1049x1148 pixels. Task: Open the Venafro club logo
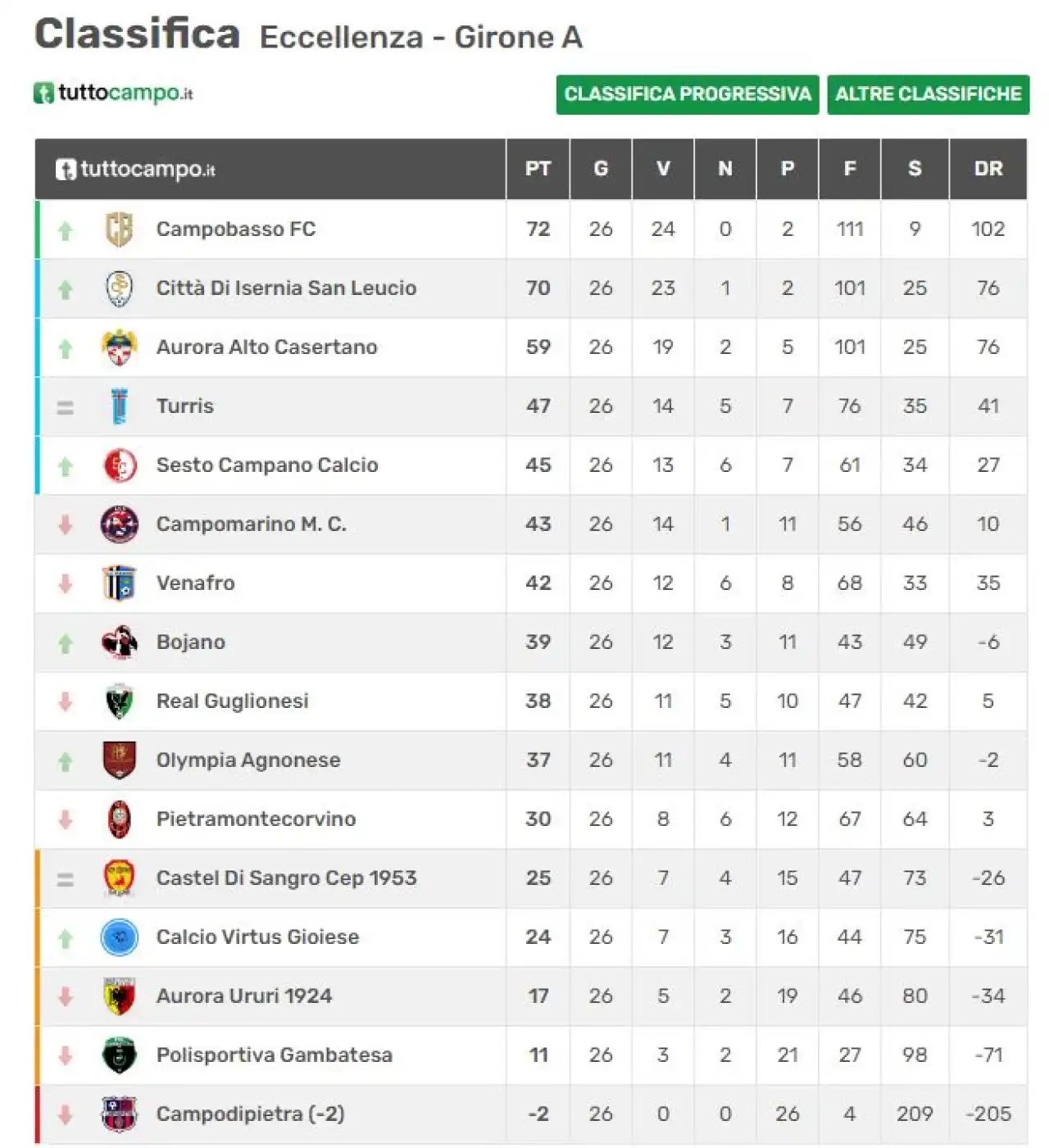tap(120, 583)
